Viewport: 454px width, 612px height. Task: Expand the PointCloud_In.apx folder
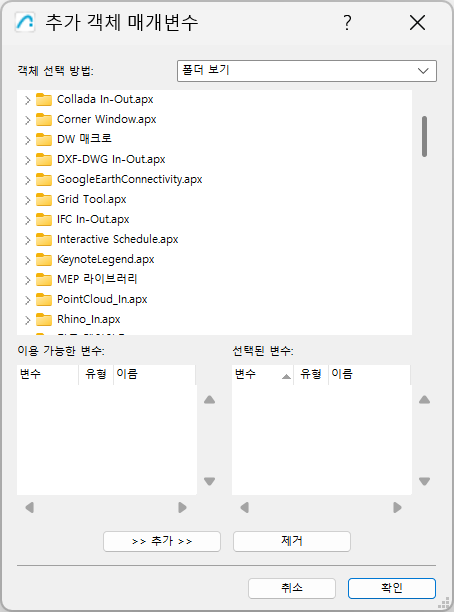[x=27, y=300]
